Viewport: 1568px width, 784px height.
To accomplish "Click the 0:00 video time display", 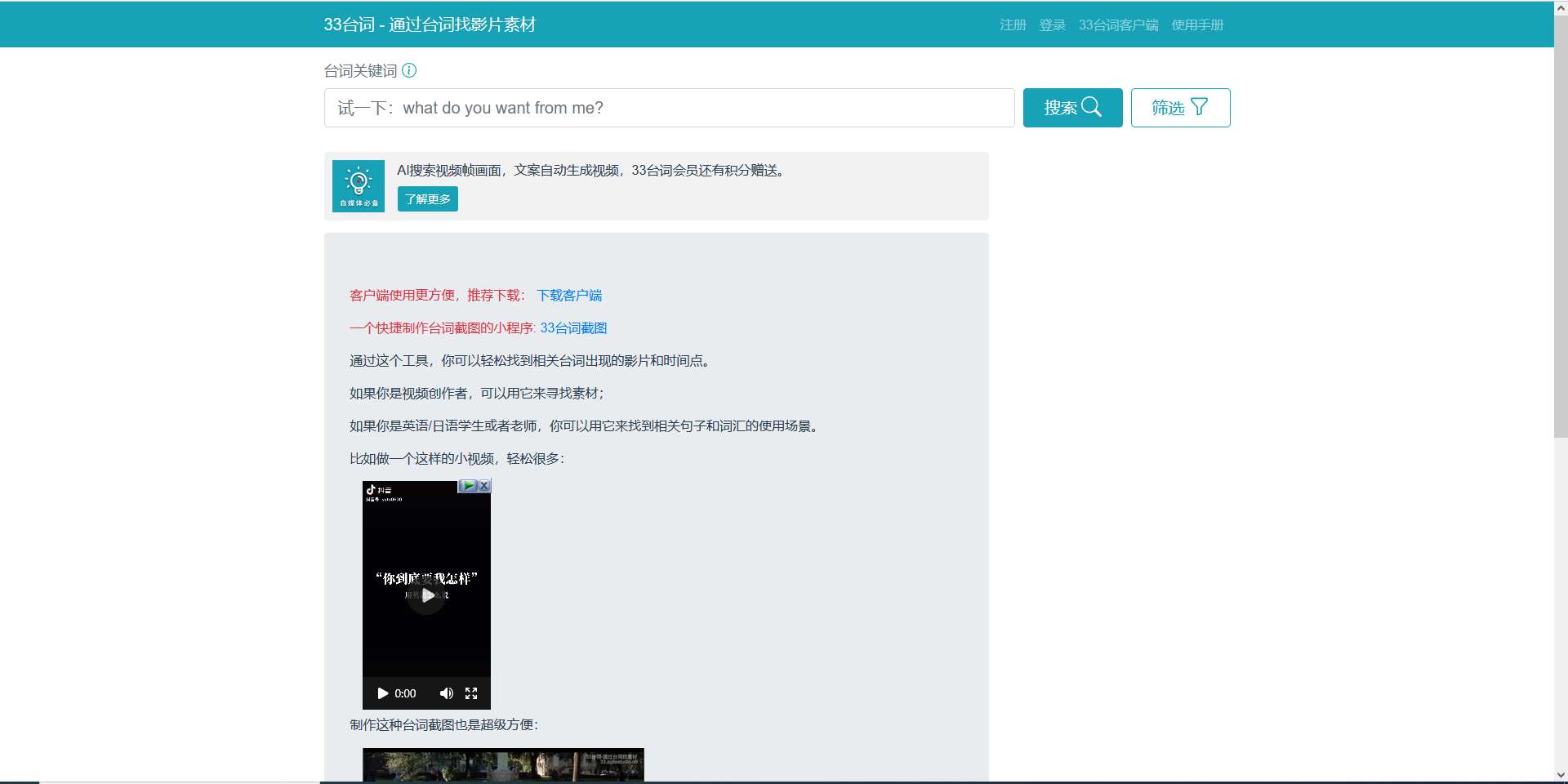I will pos(405,693).
